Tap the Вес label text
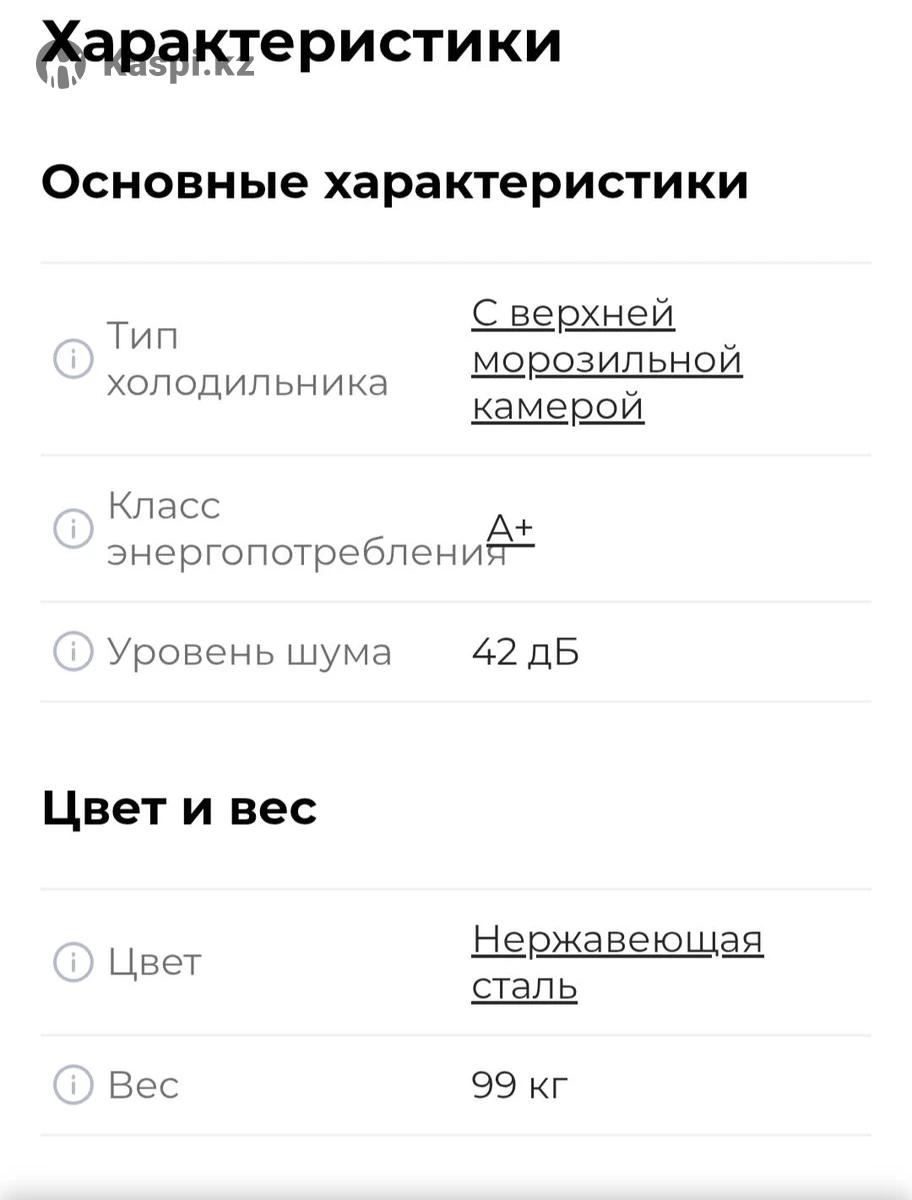The width and height of the screenshot is (912, 1200). pyautogui.click(x=143, y=1084)
